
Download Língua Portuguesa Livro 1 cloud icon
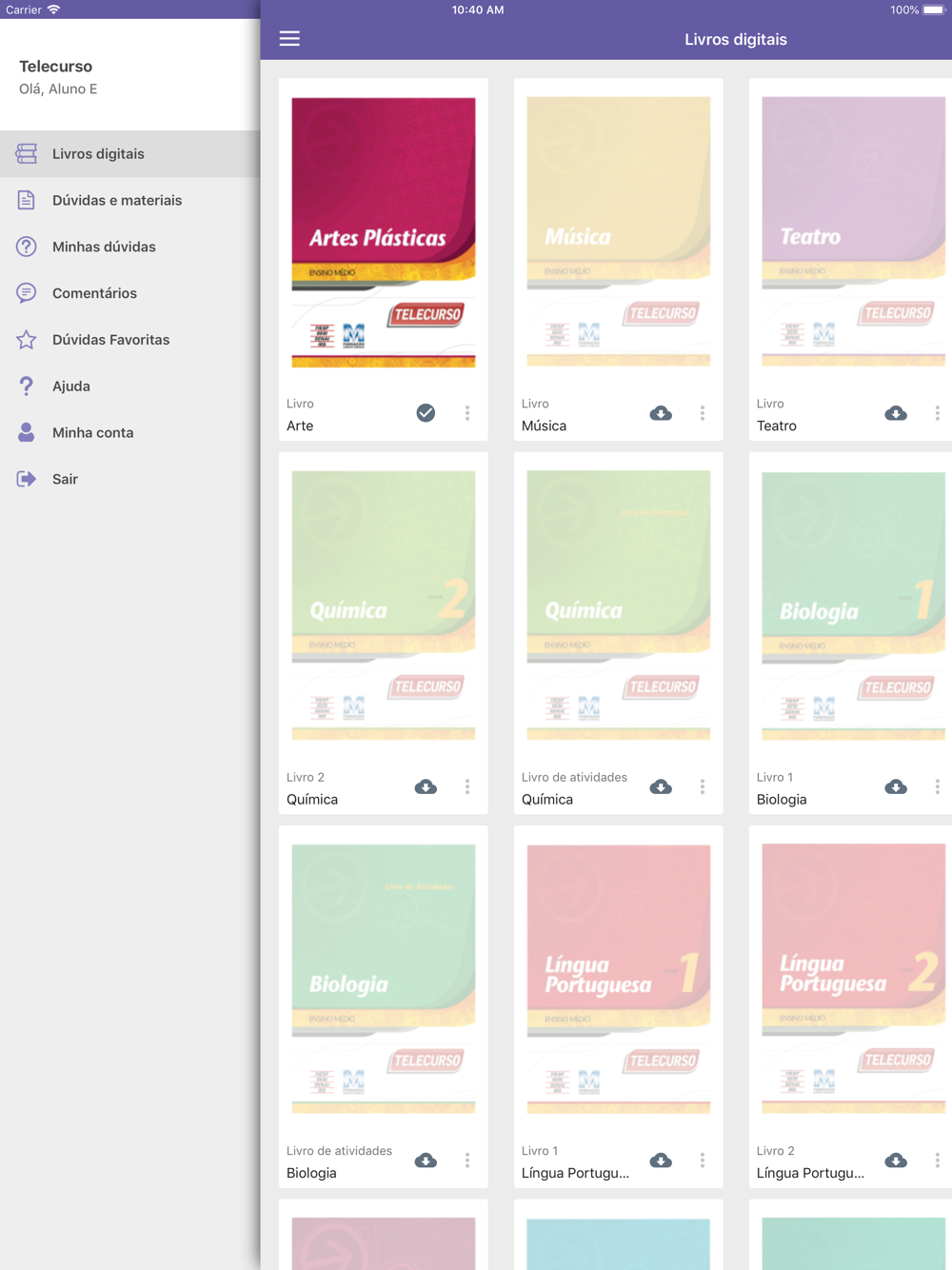pos(661,1161)
